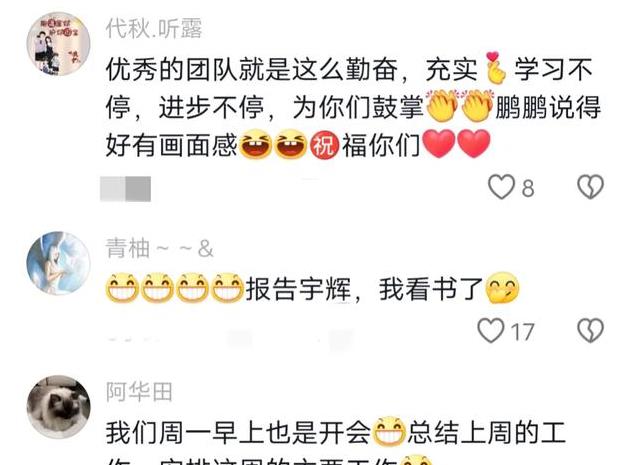Tap the red 祝 emoji in comment
This screenshot has width=636, height=465.
coord(324,145)
